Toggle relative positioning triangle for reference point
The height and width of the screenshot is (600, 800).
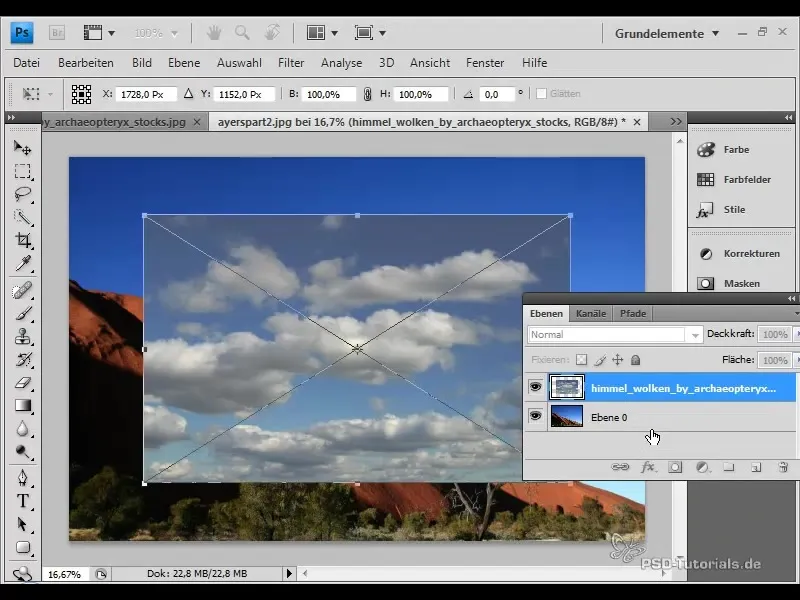click(188, 94)
